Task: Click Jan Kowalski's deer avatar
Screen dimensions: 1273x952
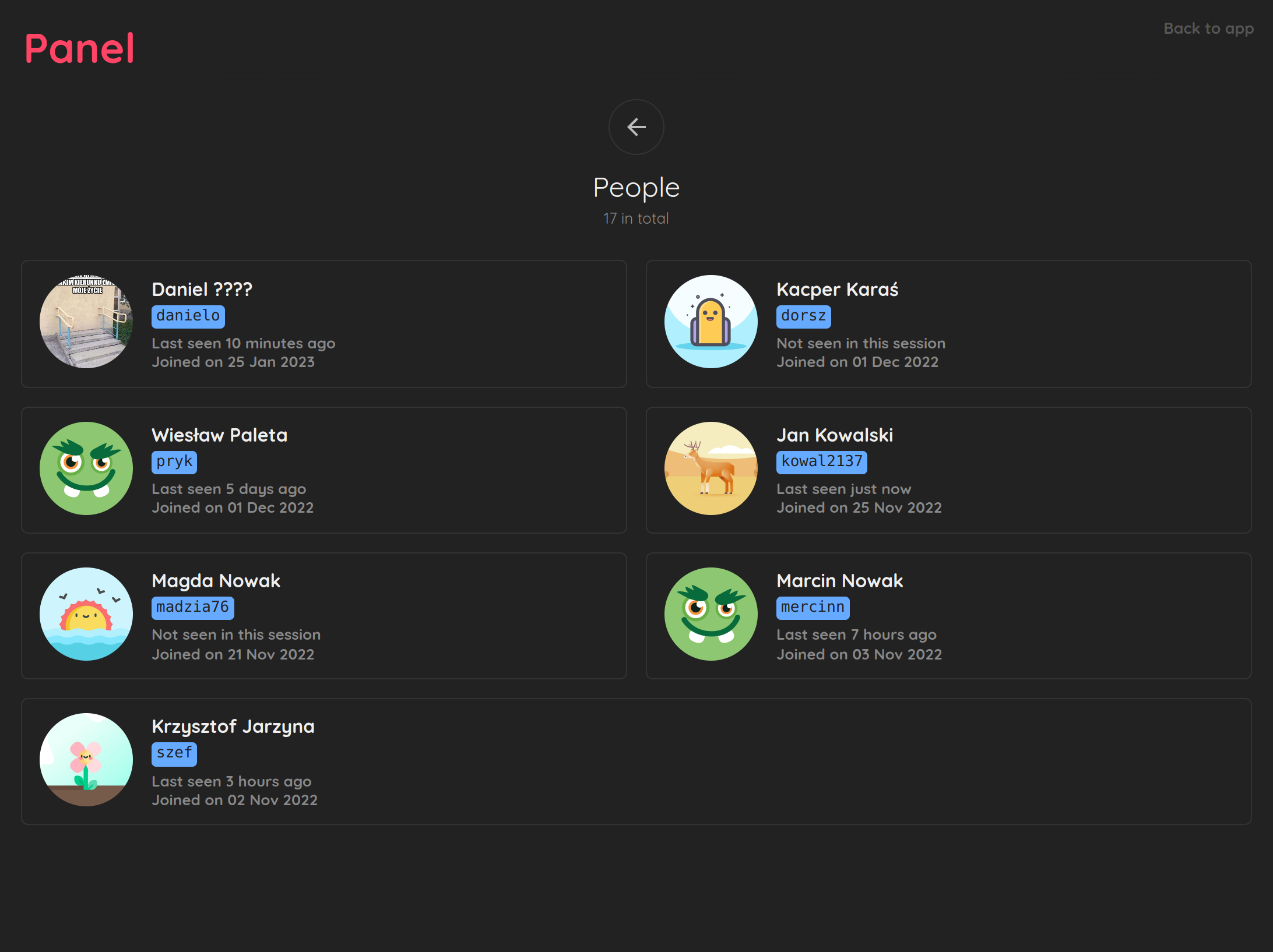Action: 711,468
